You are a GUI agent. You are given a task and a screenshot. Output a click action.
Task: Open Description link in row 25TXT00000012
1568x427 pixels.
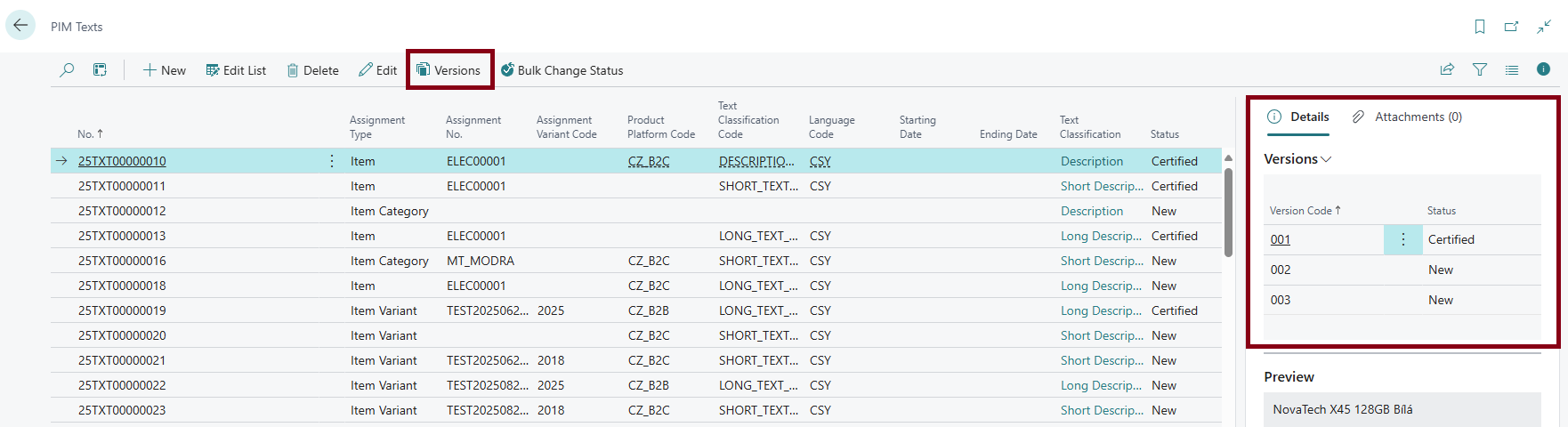[x=1092, y=211]
